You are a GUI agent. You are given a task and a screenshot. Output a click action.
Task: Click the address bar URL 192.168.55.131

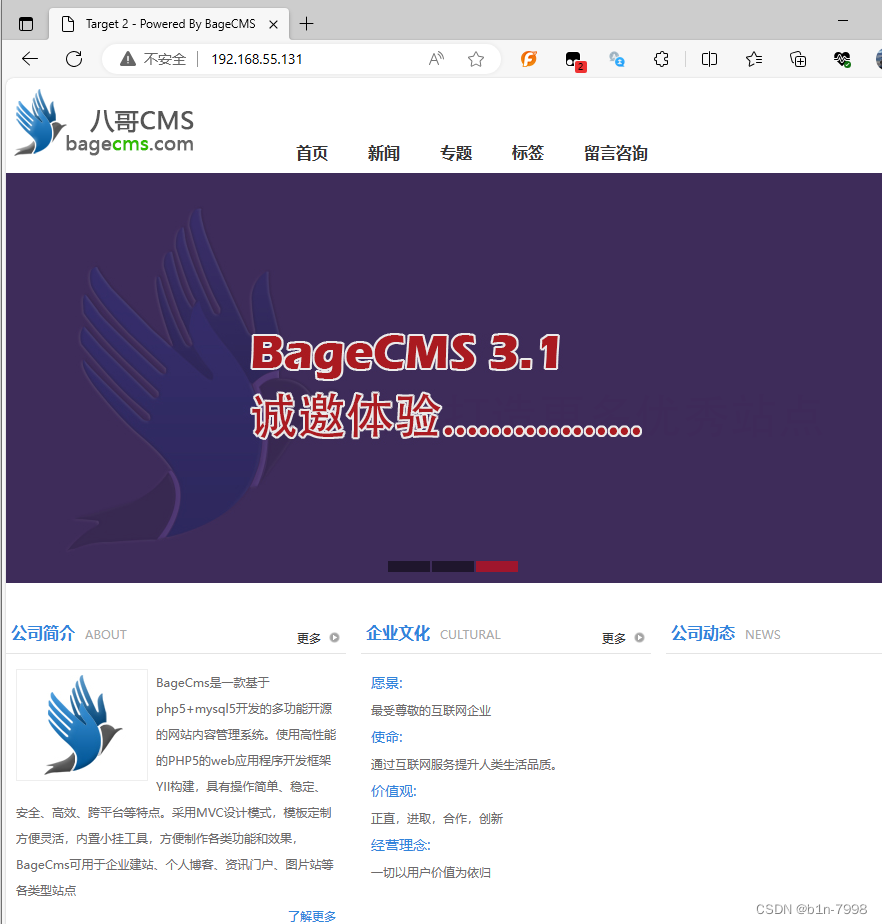257,59
